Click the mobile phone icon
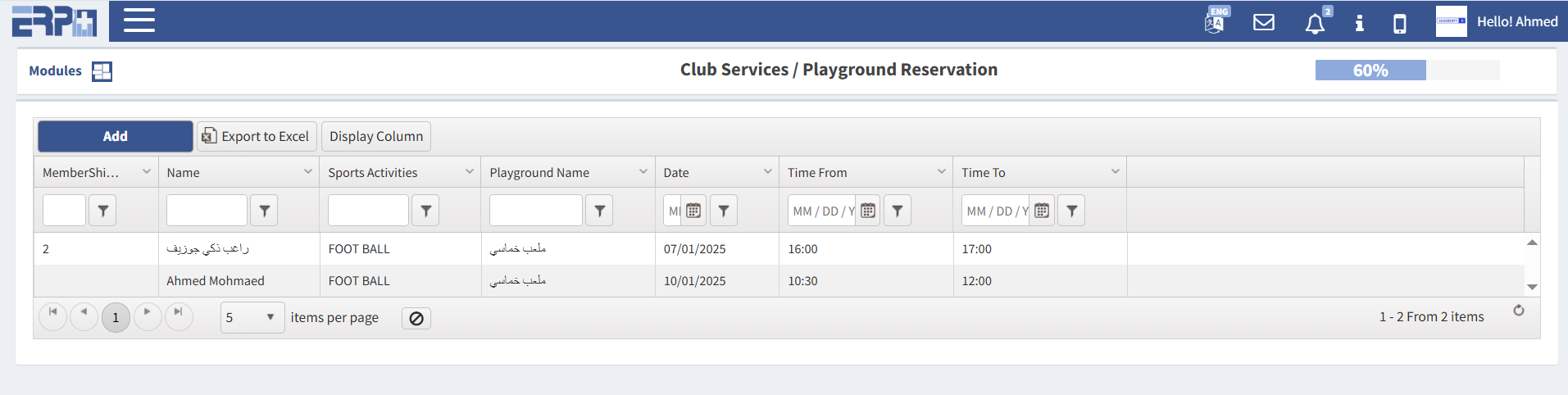The image size is (1568, 395). (1400, 23)
